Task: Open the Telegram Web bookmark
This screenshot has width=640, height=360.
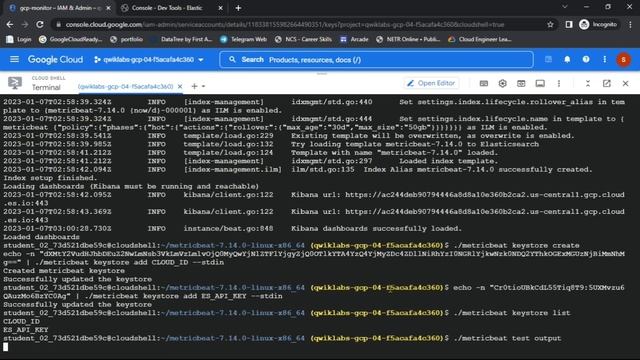Action: click(x=243, y=39)
